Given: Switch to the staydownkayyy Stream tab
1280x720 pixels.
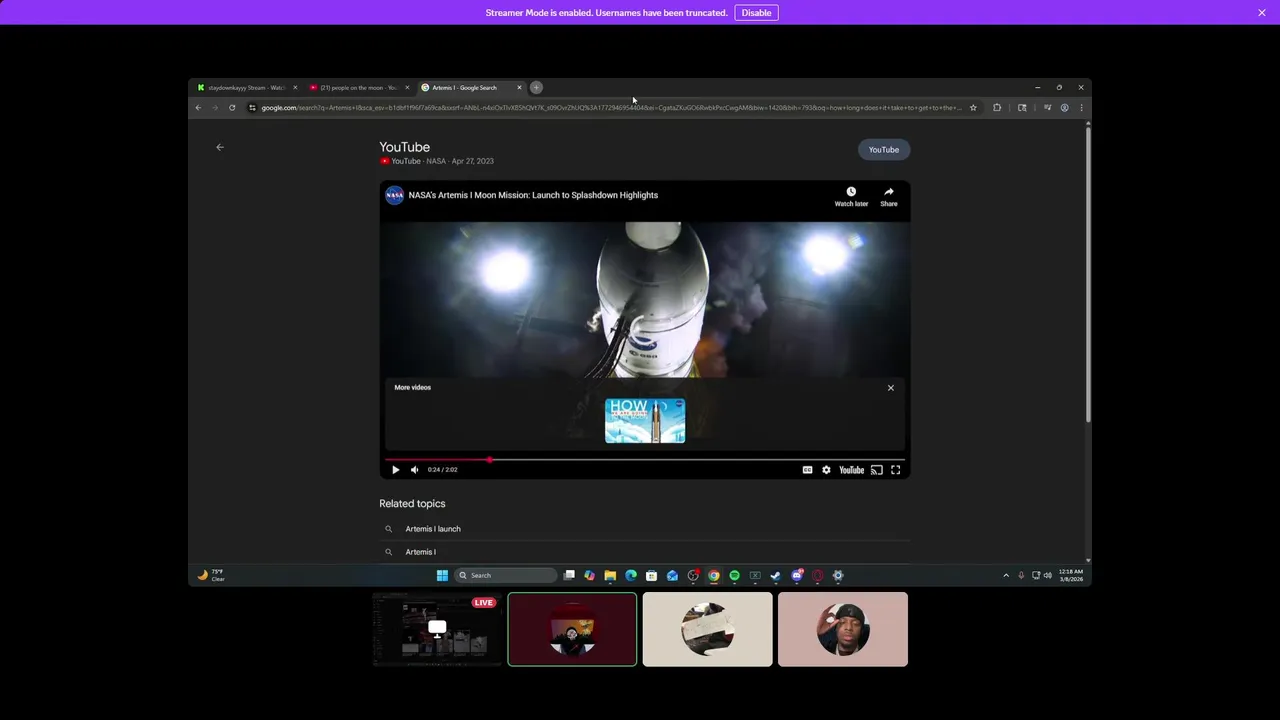Looking at the screenshot, I should (247, 88).
